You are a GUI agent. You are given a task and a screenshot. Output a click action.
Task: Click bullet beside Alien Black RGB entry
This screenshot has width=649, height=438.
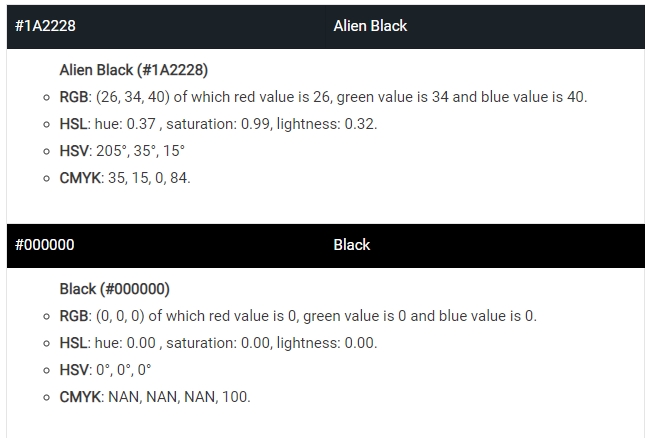coord(46,98)
